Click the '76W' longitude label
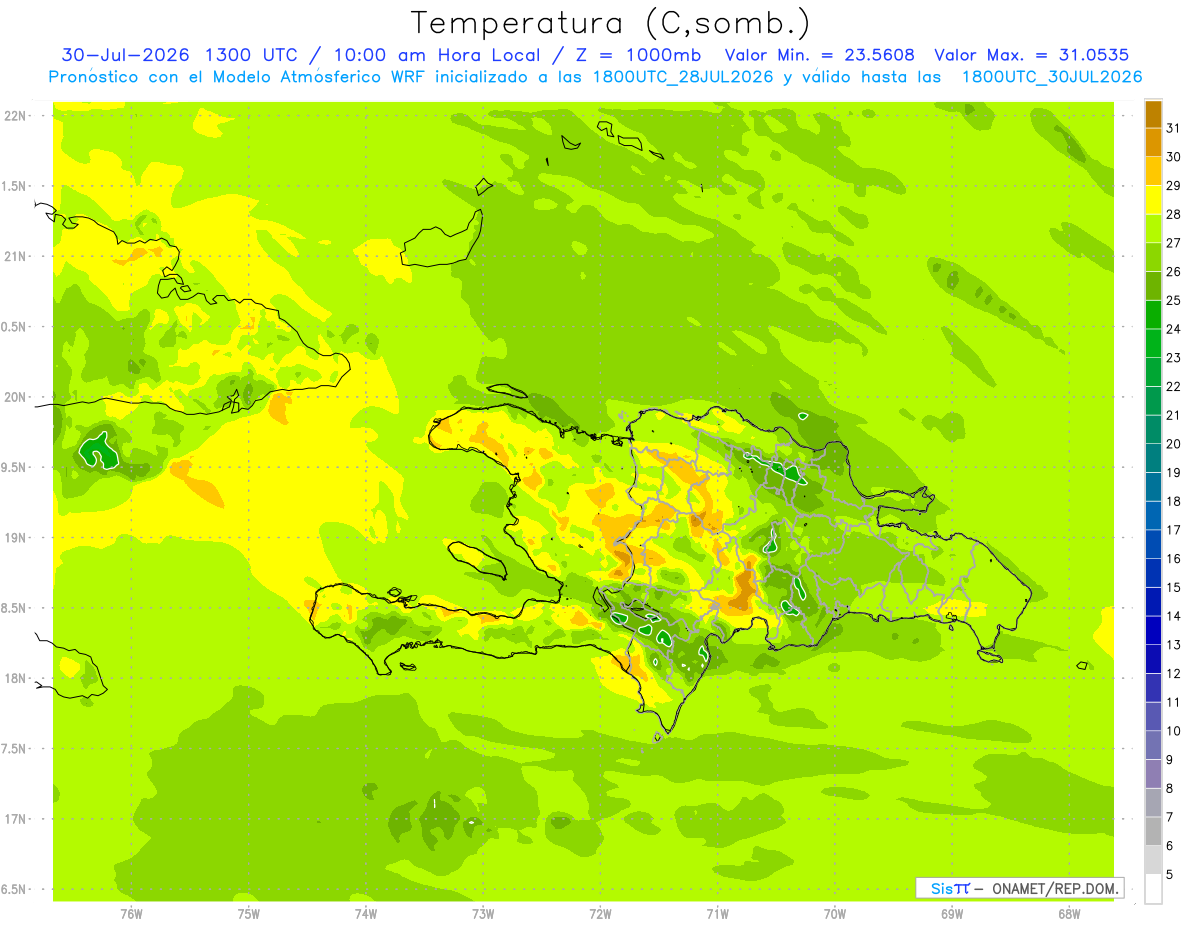The image size is (1200, 927). (x=131, y=914)
